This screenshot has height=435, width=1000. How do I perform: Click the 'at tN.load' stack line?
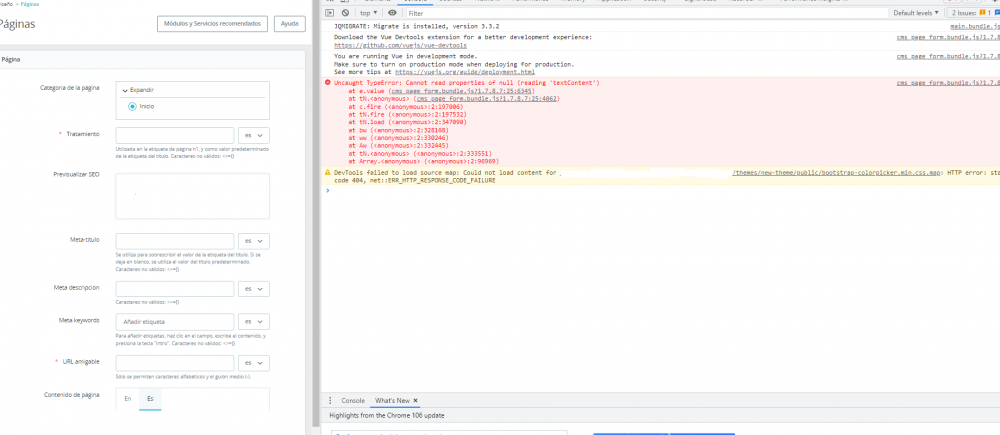(408, 122)
